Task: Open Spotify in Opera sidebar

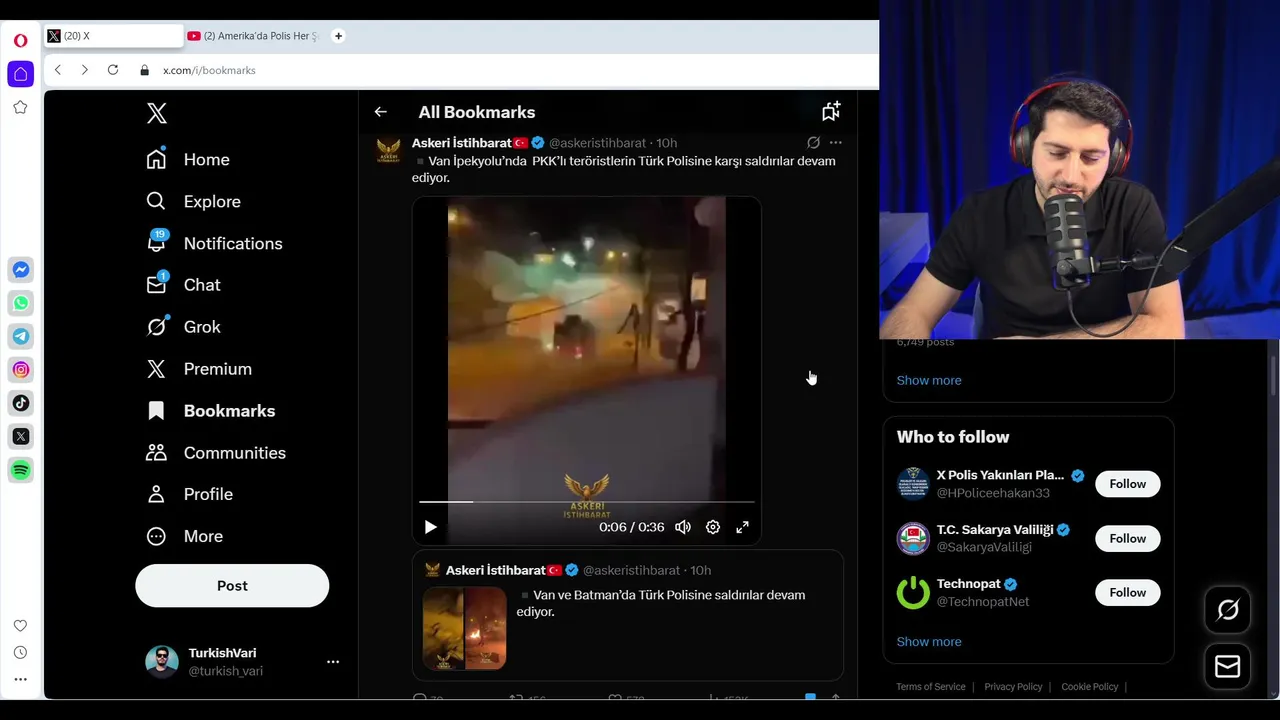Action: pos(21,470)
